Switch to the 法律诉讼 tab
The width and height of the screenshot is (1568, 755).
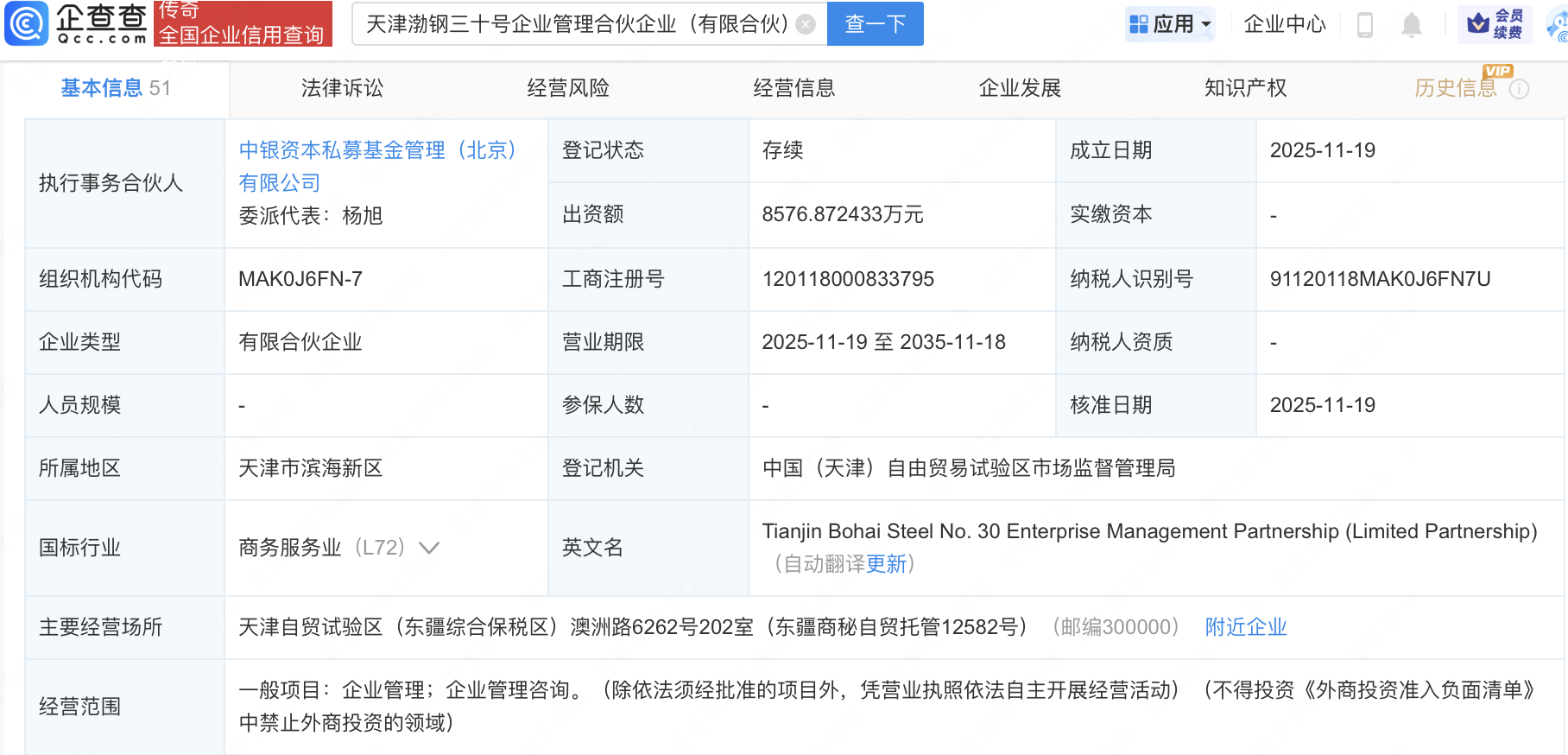point(342,88)
